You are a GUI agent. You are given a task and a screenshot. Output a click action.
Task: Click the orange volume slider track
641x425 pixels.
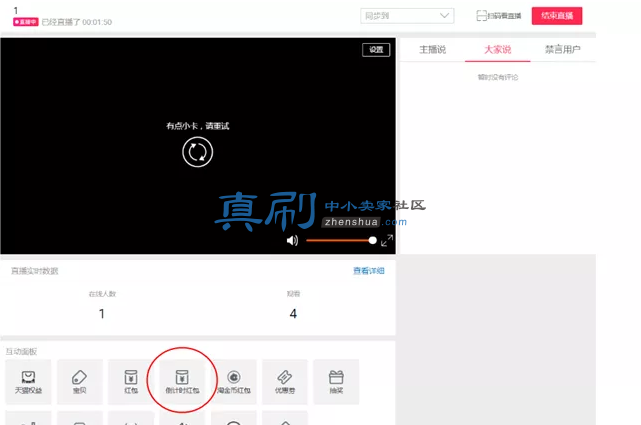click(x=339, y=240)
